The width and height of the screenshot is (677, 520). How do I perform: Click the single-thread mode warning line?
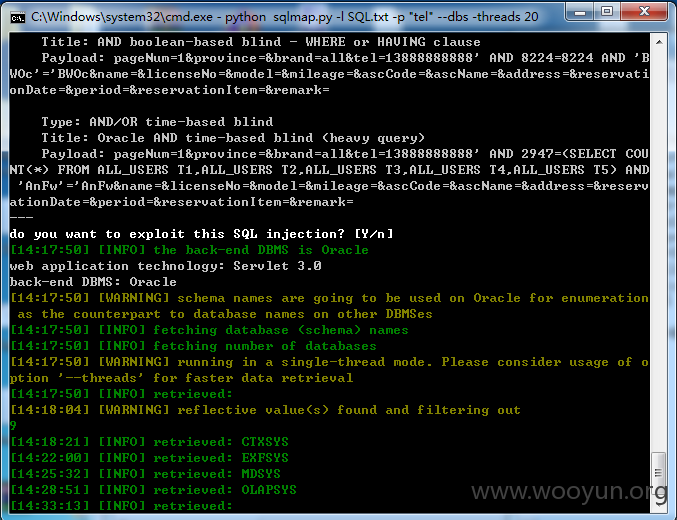(329, 370)
